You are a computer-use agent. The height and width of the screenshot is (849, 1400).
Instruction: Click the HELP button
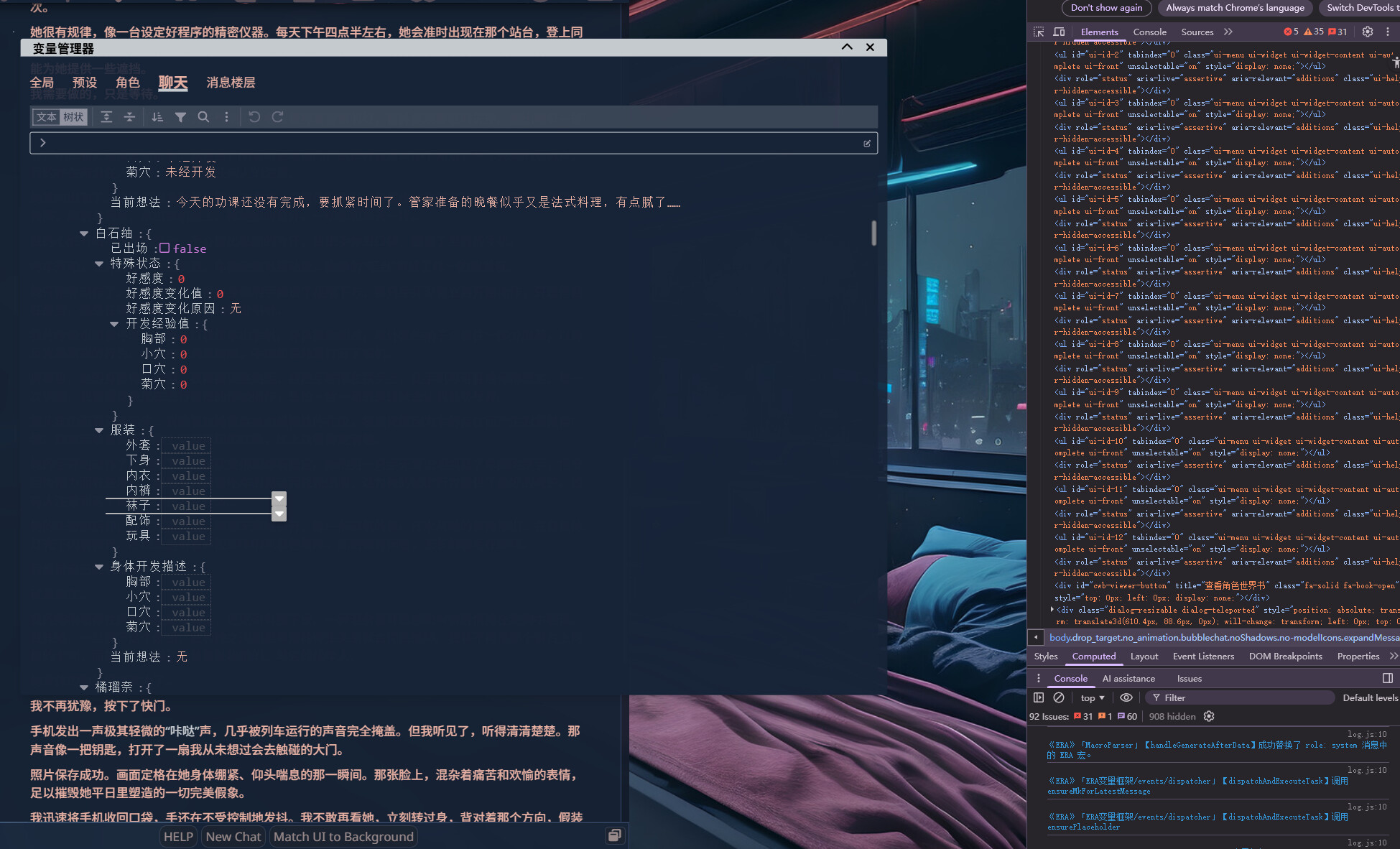(x=178, y=836)
